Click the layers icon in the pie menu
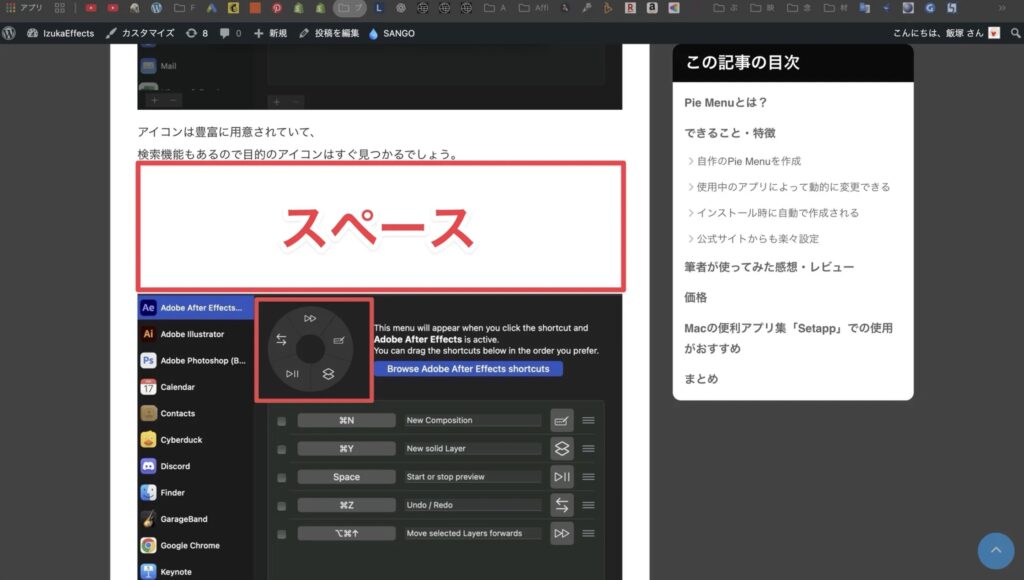The image size is (1024, 580). [x=329, y=375]
